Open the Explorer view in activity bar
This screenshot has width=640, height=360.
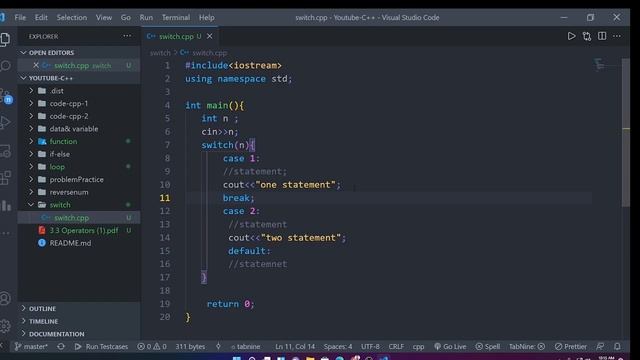coord(5,39)
